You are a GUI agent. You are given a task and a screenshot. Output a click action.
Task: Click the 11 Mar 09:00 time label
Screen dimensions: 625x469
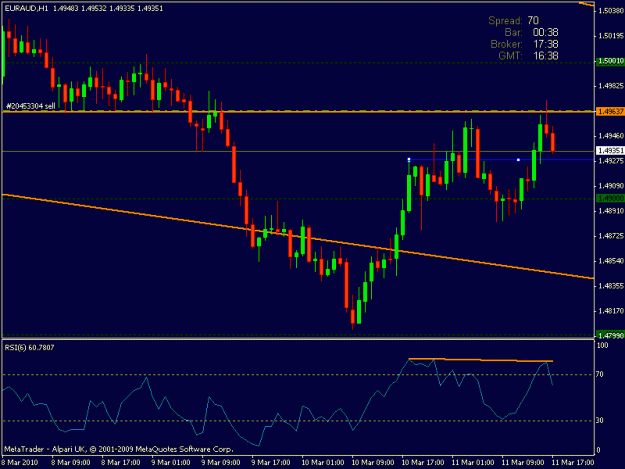(x=523, y=463)
